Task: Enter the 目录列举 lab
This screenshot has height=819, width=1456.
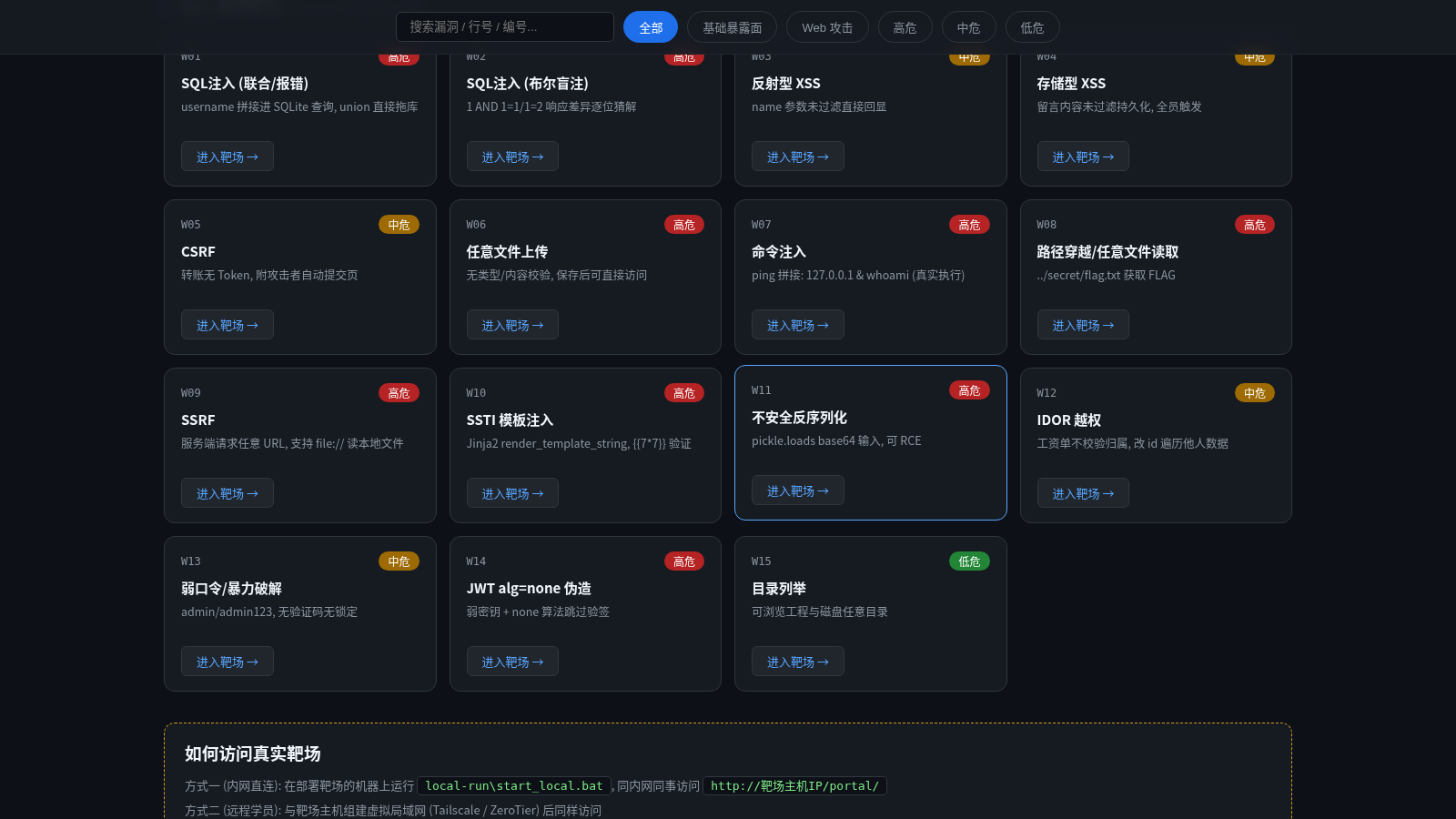Action: click(798, 662)
